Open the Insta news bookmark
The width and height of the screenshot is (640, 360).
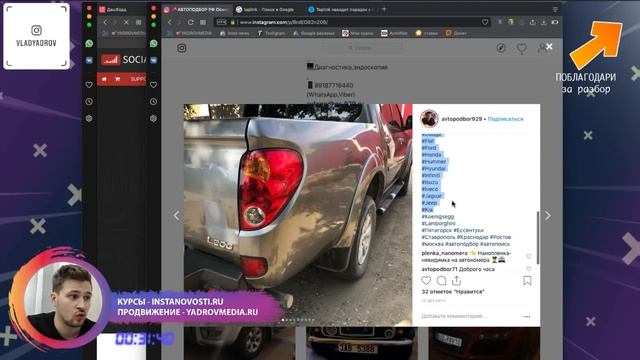[x=234, y=33]
